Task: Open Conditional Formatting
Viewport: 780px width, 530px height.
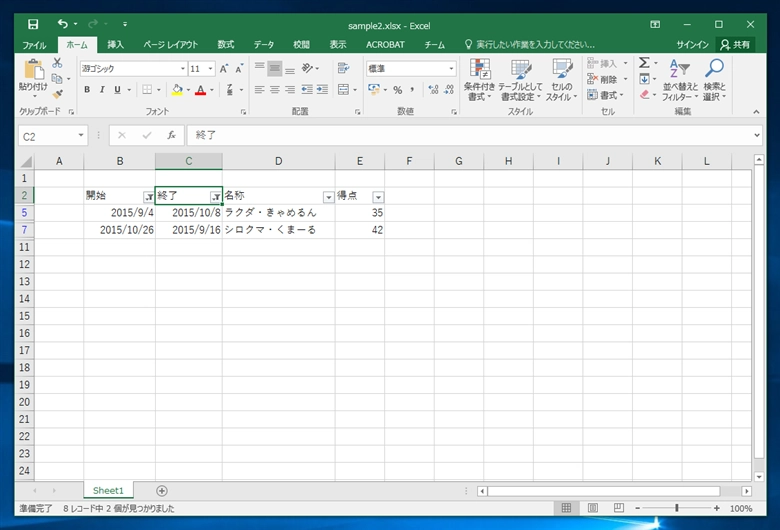Action: (480, 80)
